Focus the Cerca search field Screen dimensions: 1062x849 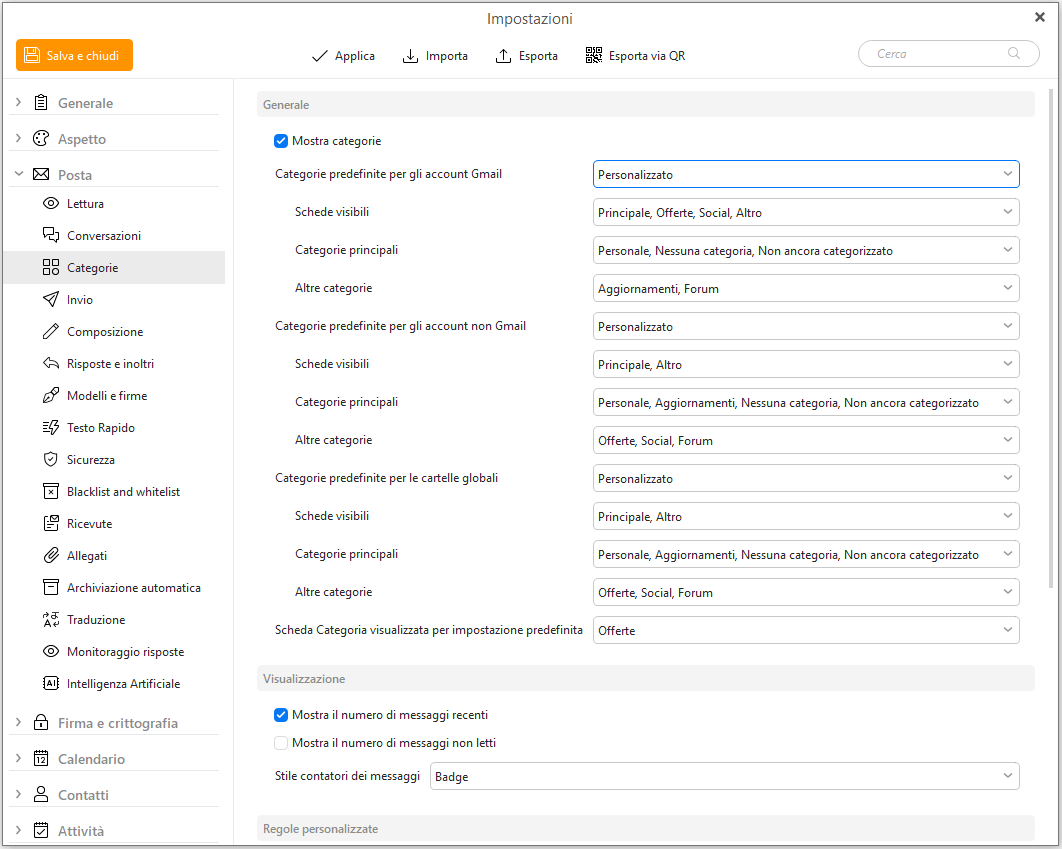click(x=948, y=53)
